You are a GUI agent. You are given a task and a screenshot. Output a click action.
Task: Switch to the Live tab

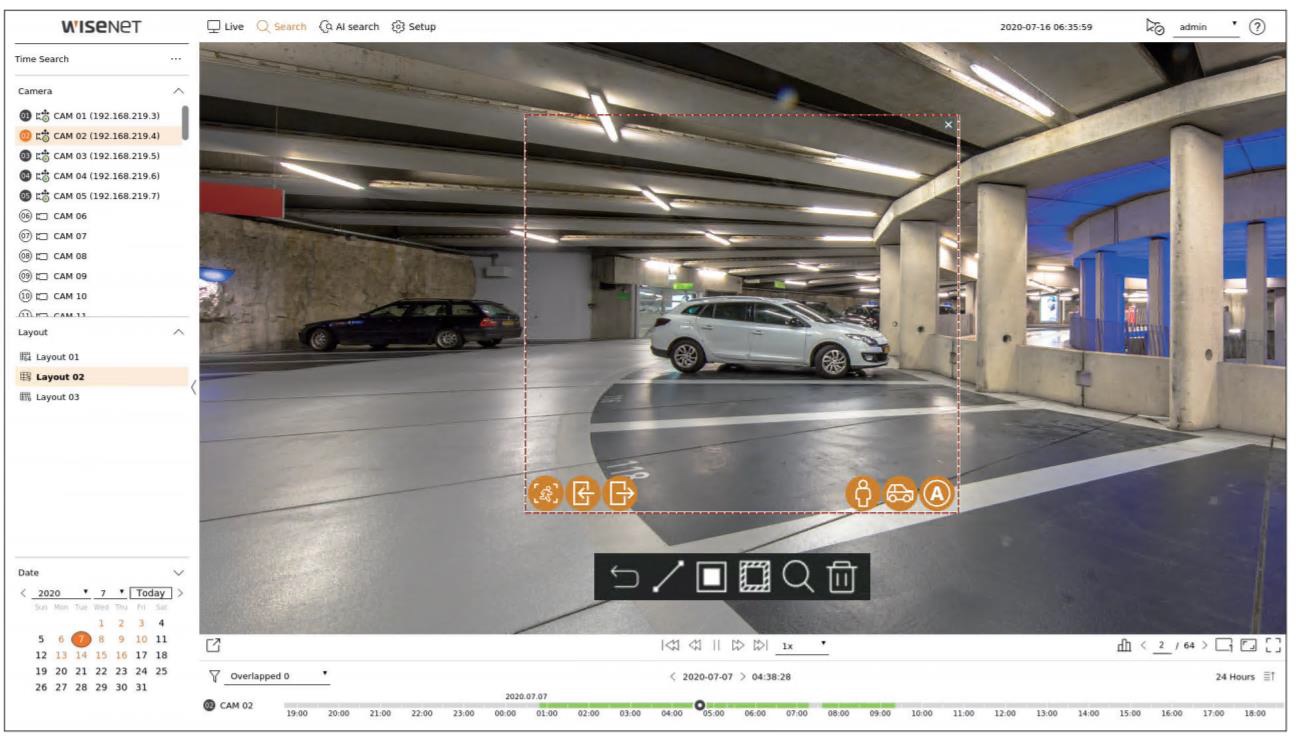(x=226, y=26)
